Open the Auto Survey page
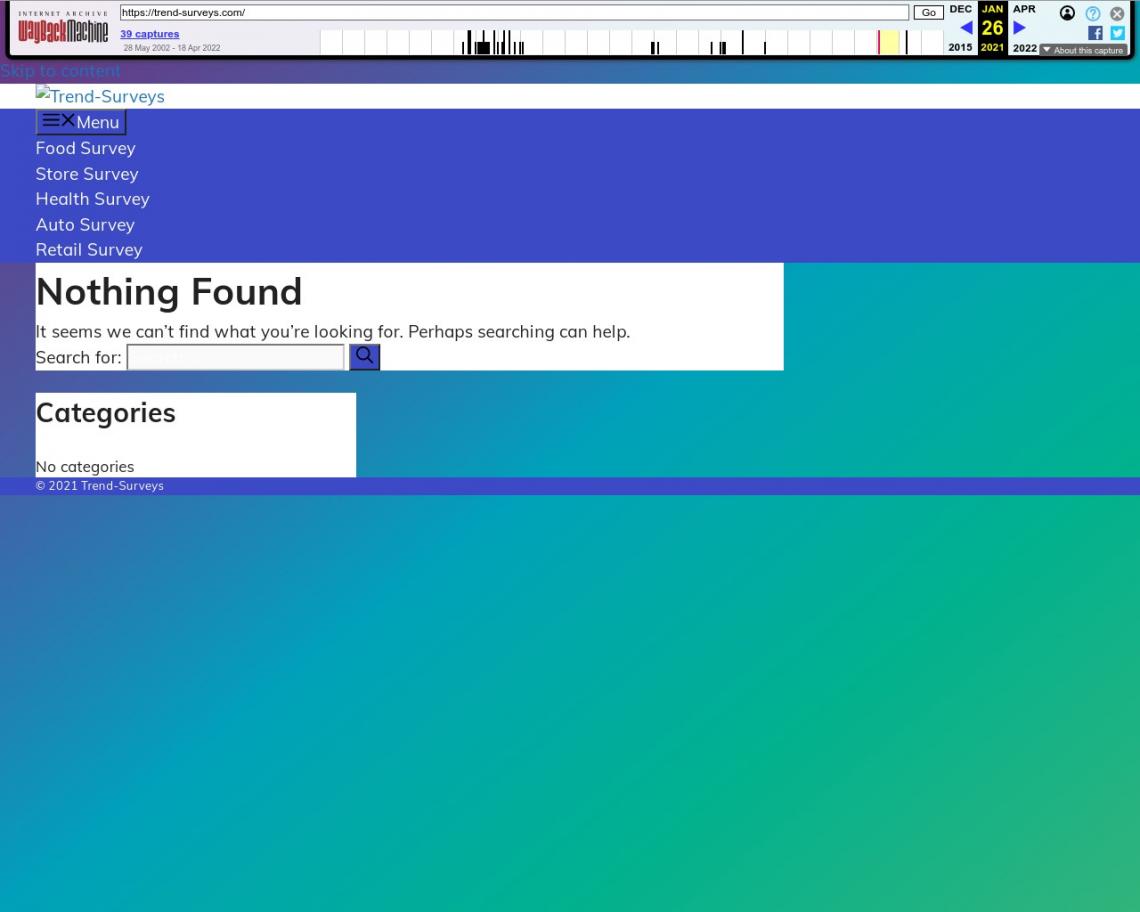 tap(85, 225)
